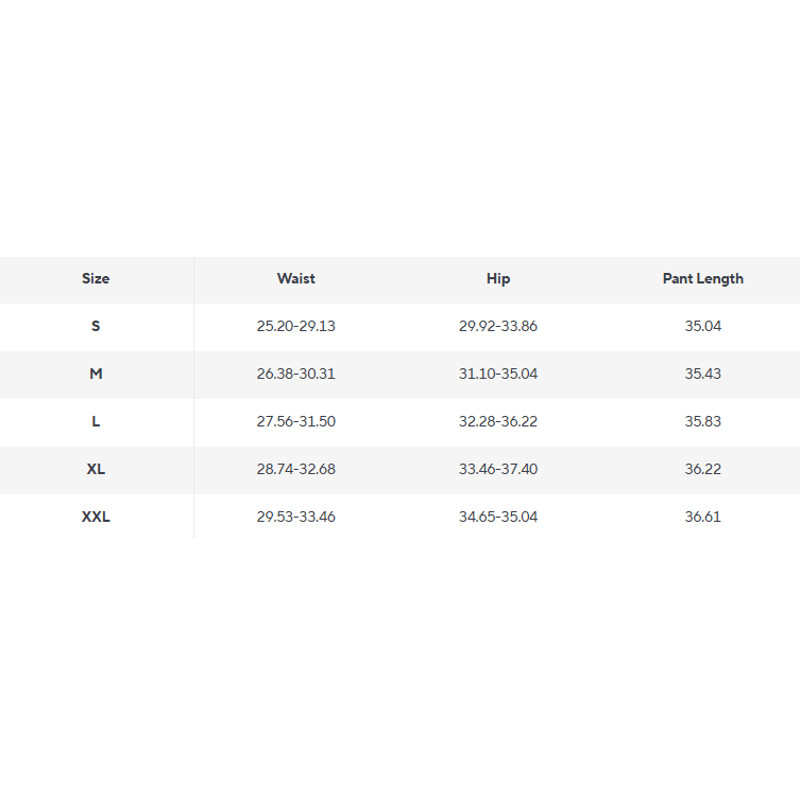Select the M size row label

tap(96, 374)
